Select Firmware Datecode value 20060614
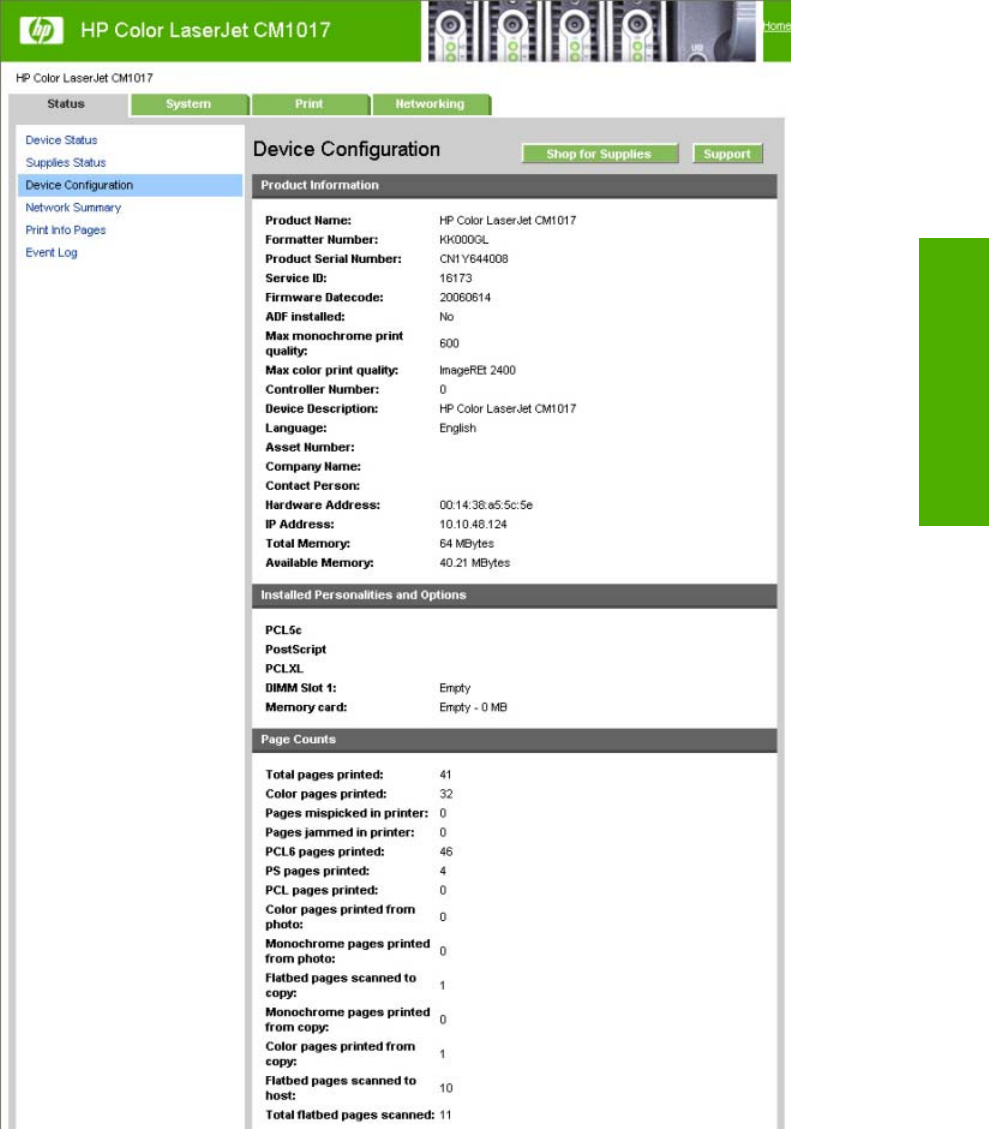Image resolution: width=989 pixels, height=1129 pixels. coord(465,297)
